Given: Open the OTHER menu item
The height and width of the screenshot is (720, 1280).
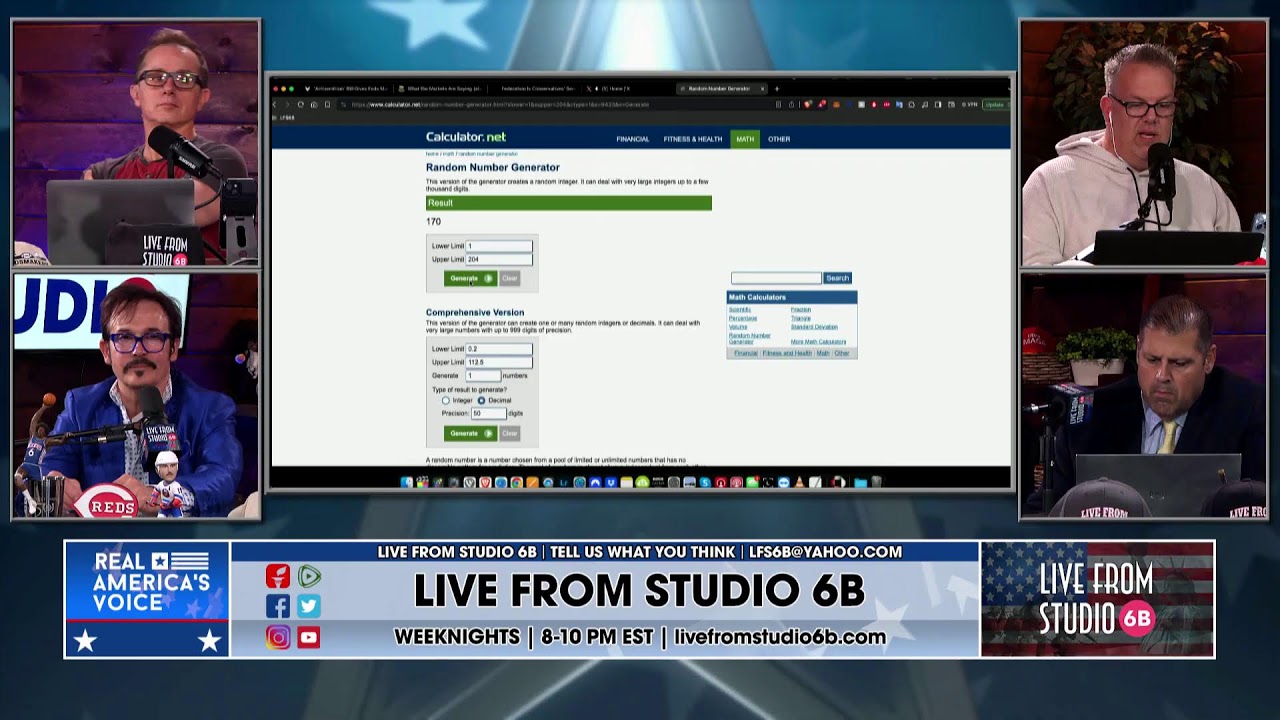Looking at the screenshot, I should (x=779, y=139).
